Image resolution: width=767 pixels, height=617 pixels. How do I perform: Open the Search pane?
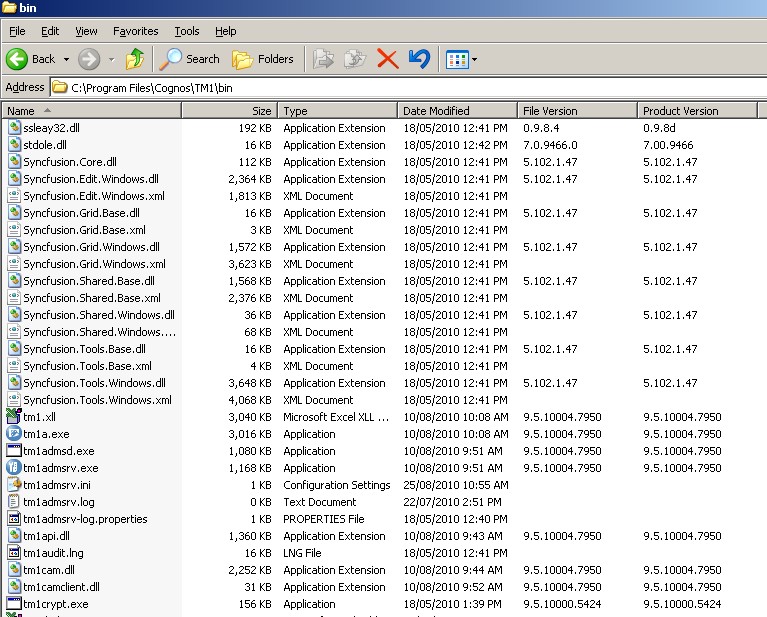pos(190,59)
